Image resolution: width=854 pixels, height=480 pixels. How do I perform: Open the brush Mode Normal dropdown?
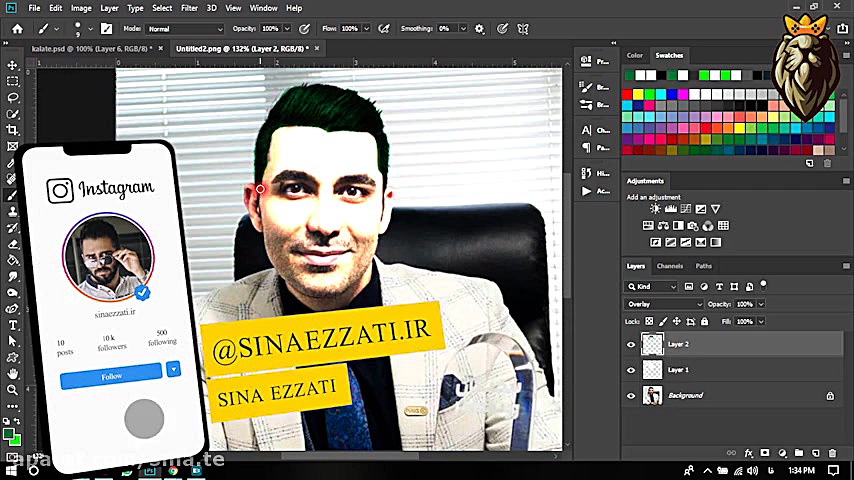click(x=184, y=29)
